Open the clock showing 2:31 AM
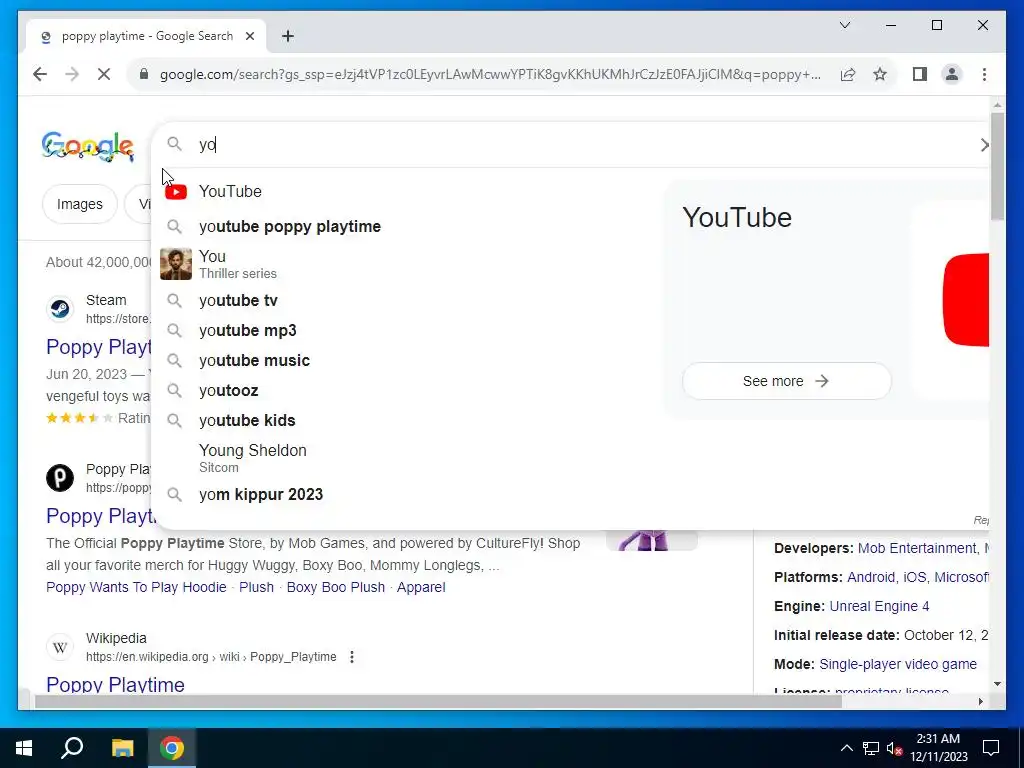 939,748
